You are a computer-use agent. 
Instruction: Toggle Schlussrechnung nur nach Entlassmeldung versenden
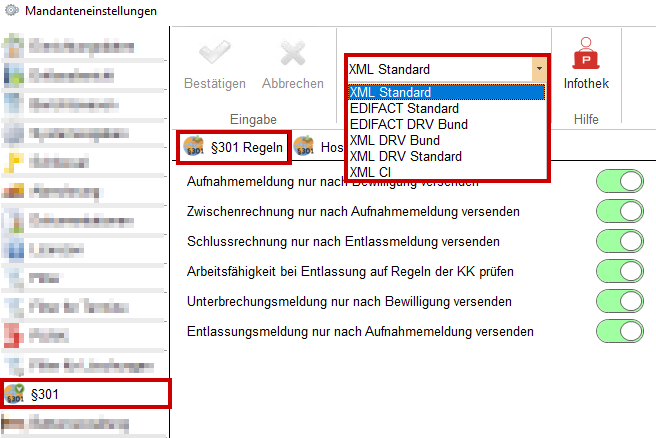tap(620, 242)
